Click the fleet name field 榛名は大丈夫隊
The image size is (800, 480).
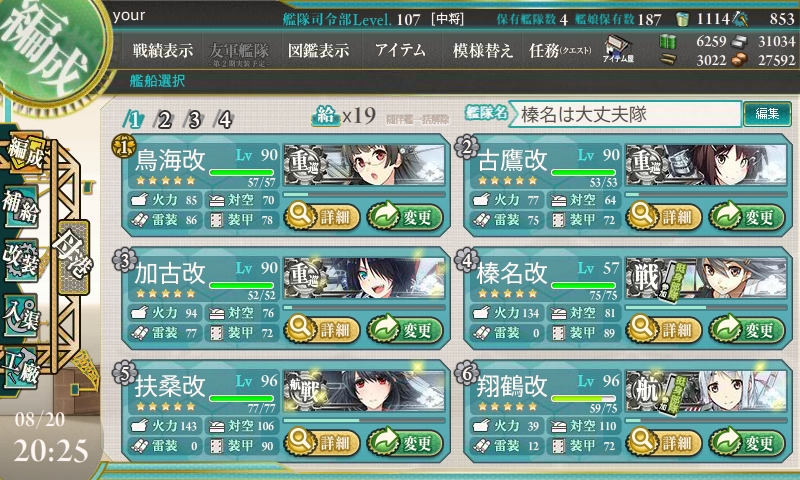tap(626, 114)
